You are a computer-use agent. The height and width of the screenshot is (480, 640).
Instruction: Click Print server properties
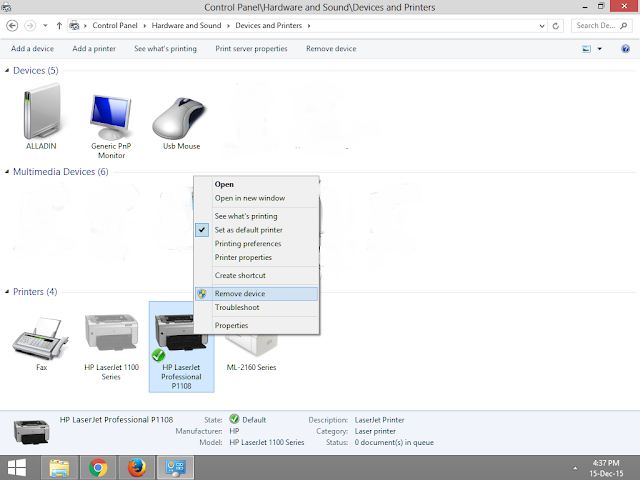pos(251,49)
